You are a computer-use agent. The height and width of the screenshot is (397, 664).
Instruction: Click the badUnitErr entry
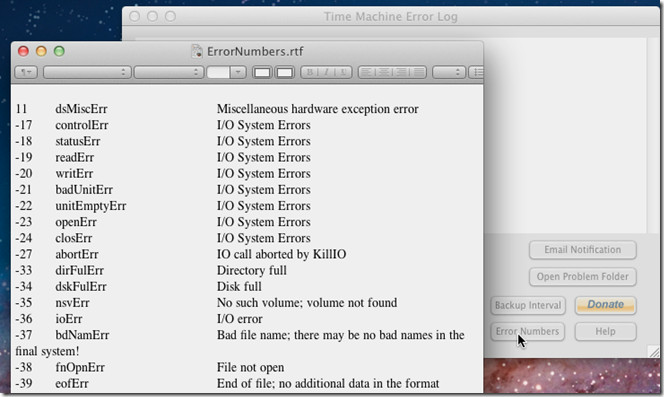click(x=84, y=189)
